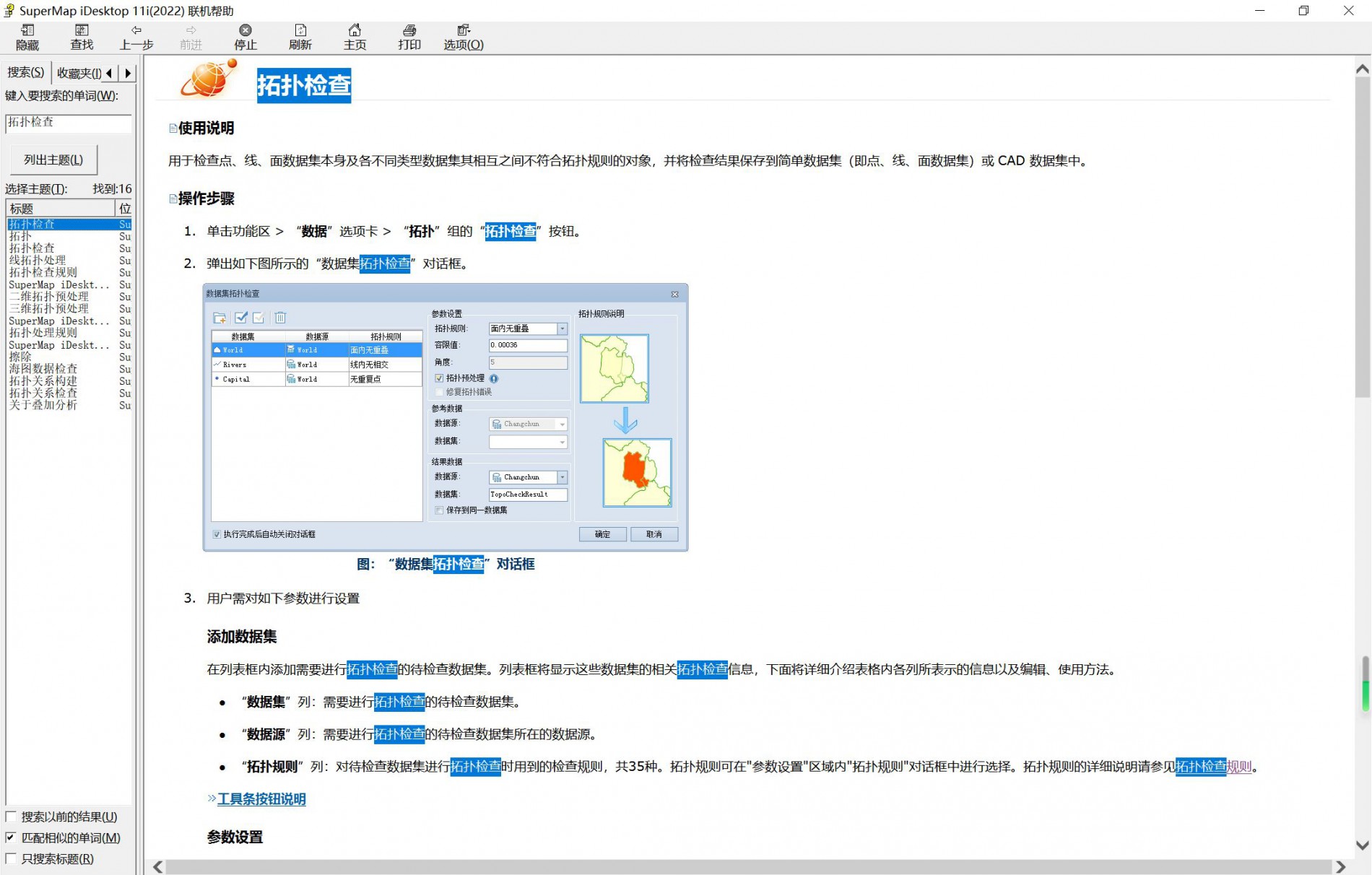Go back with the 上一步 toolbar icon
Screen dimensions: 1372x875
pyautogui.click(x=136, y=37)
